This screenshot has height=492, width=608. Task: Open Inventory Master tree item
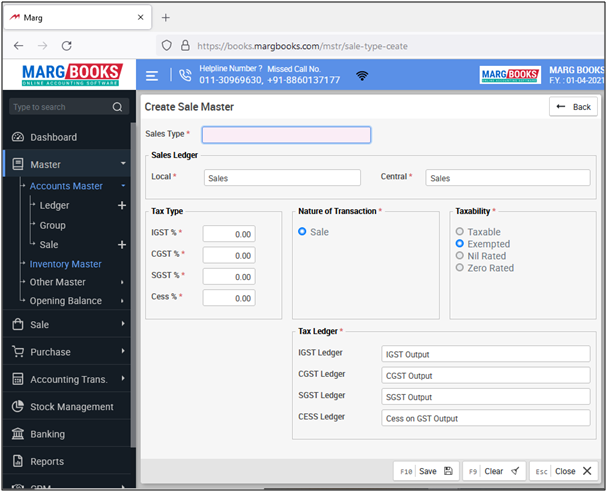pyautogui.click(x=66, y=264)
